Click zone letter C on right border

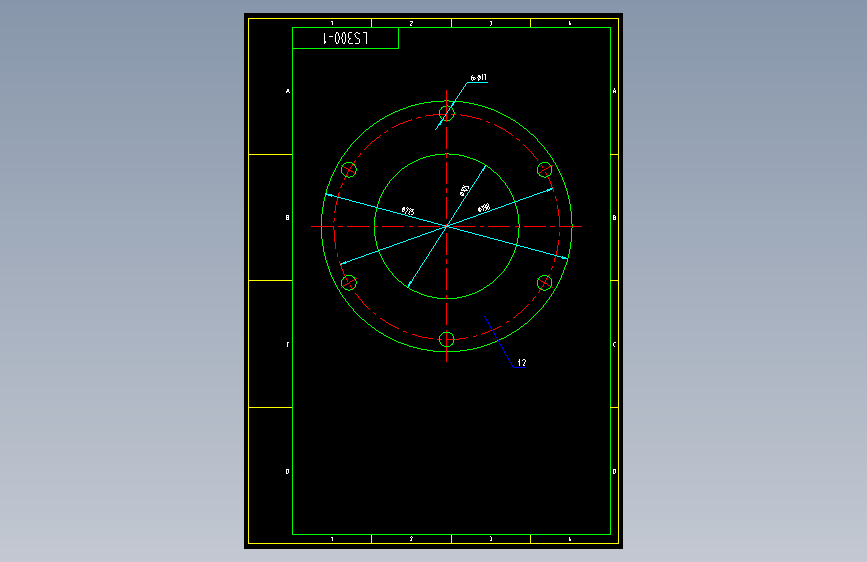[x=614, y=345]
